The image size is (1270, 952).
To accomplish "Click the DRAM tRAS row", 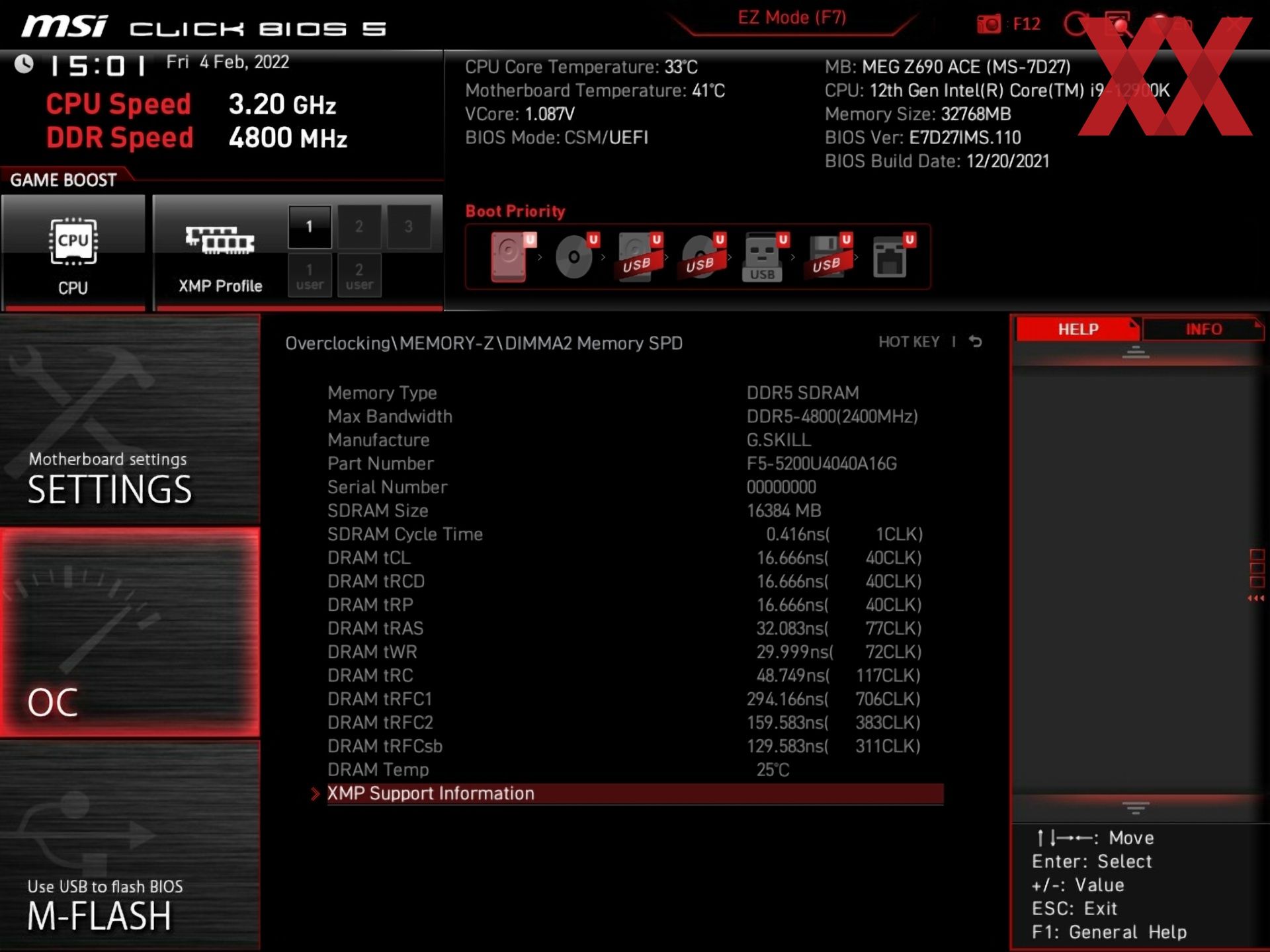I will pyautogui.click(x=635, y=628).
